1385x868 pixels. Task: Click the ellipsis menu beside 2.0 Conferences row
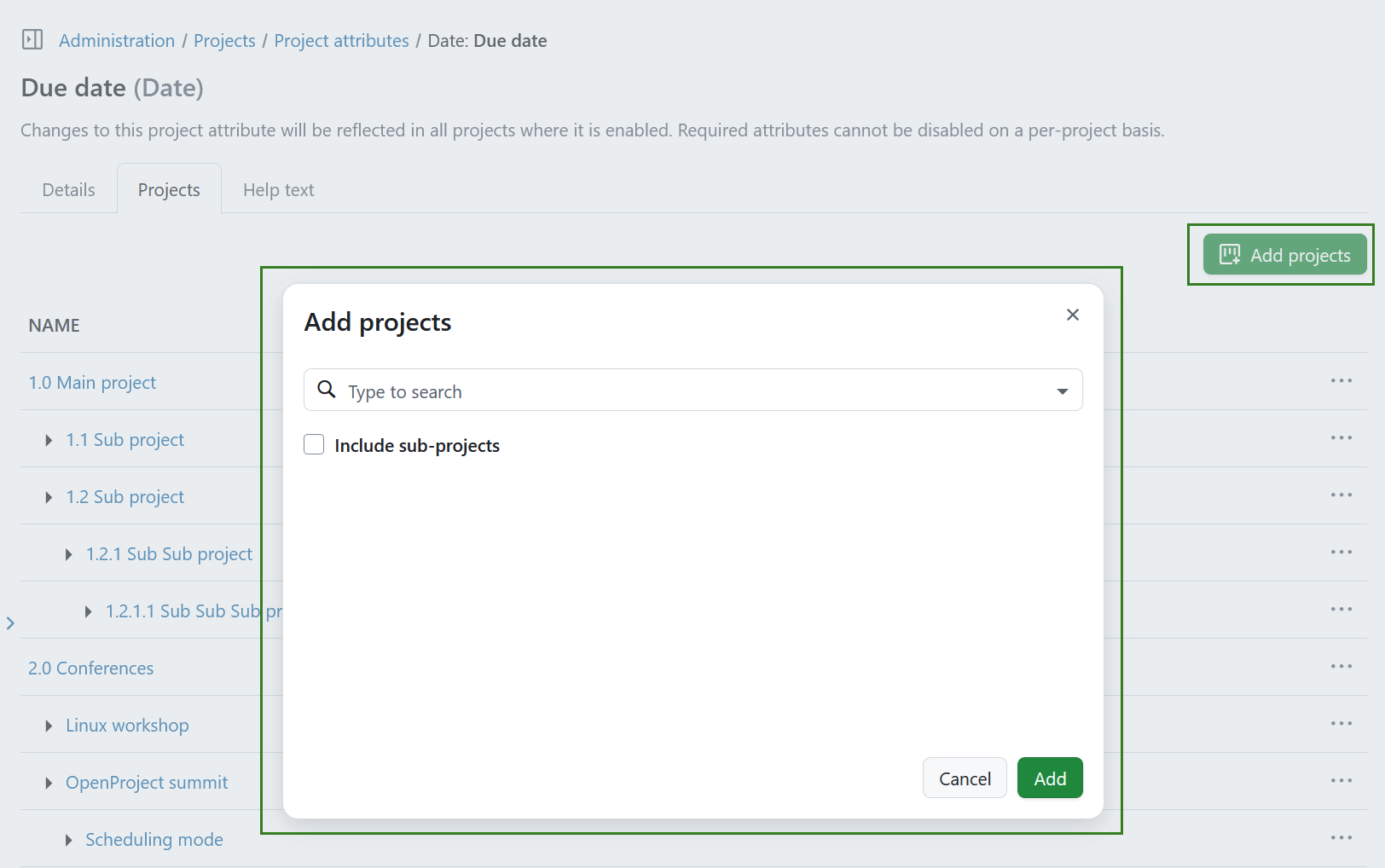point(1341,666)
